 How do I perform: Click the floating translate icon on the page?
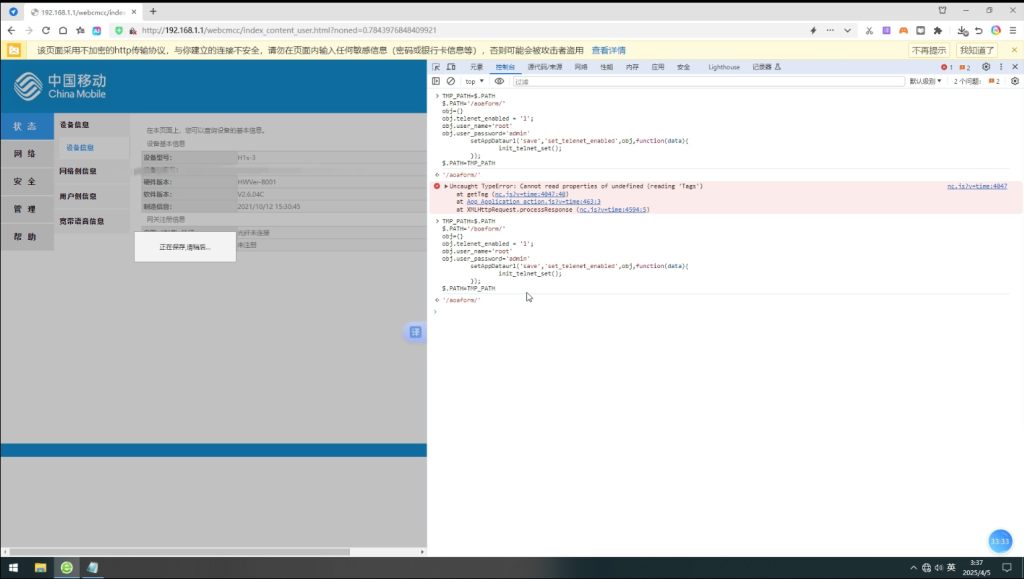pyautogui.click(x=415, y=332)
